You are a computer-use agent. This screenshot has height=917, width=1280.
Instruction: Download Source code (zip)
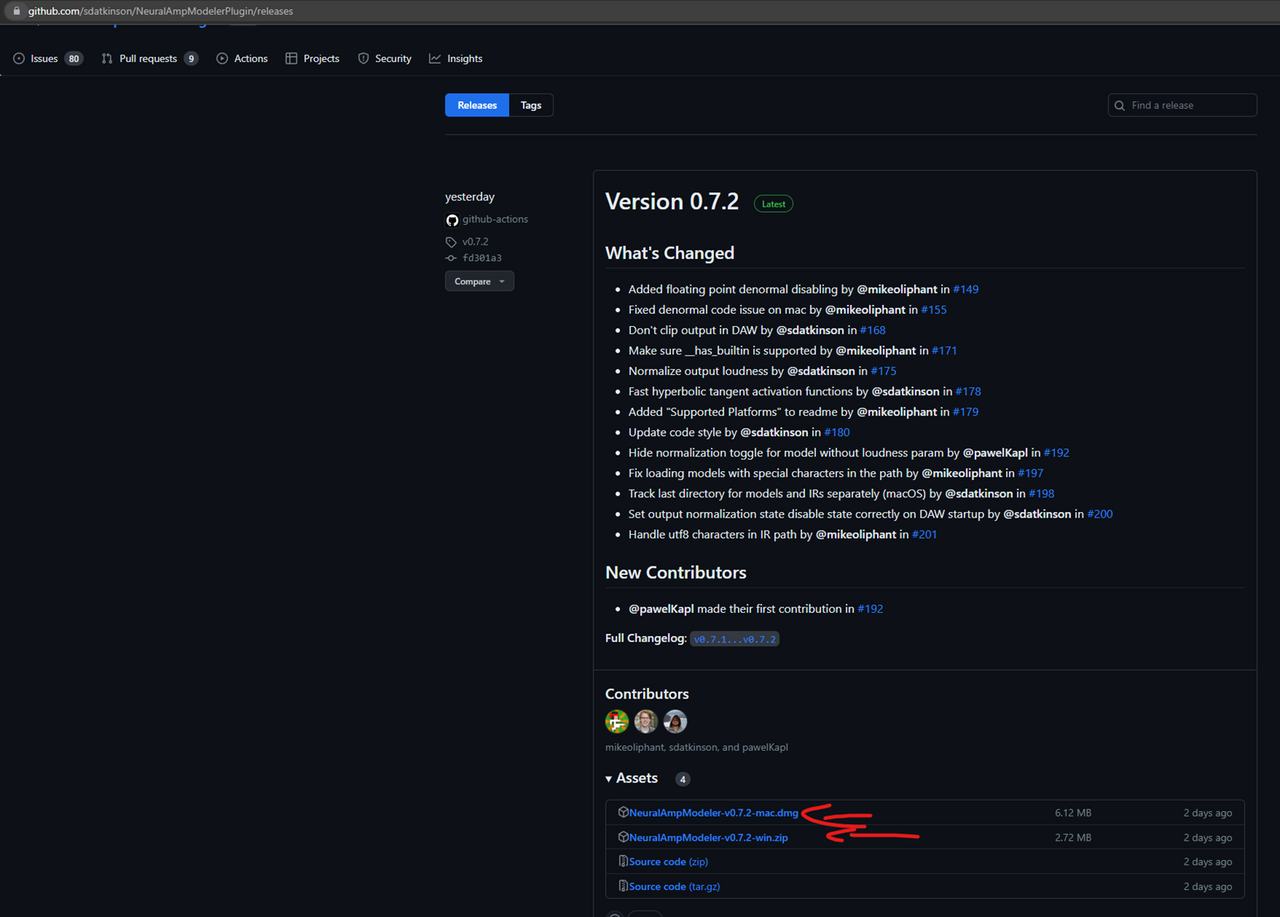click(668, 861)
